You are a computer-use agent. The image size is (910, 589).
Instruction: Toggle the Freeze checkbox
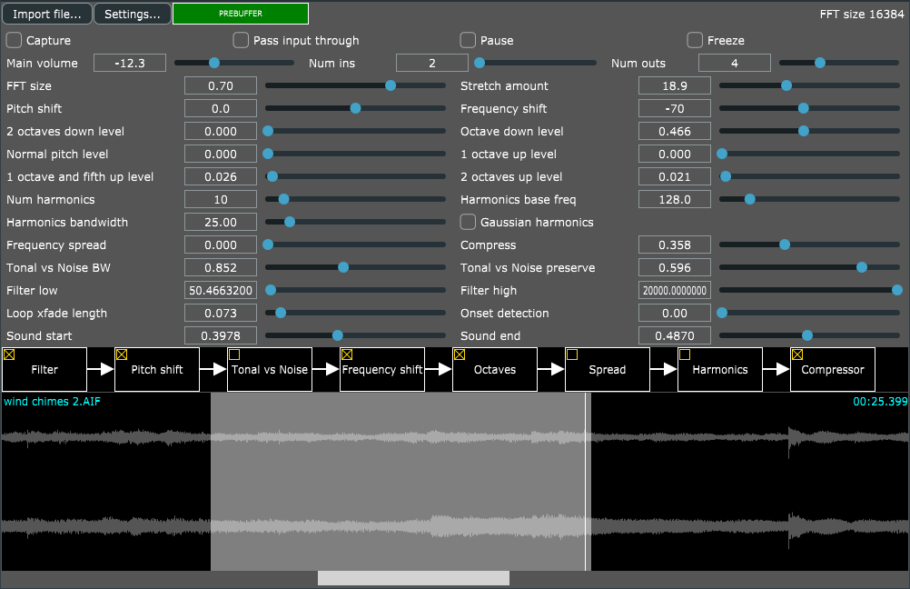point(695,40)
